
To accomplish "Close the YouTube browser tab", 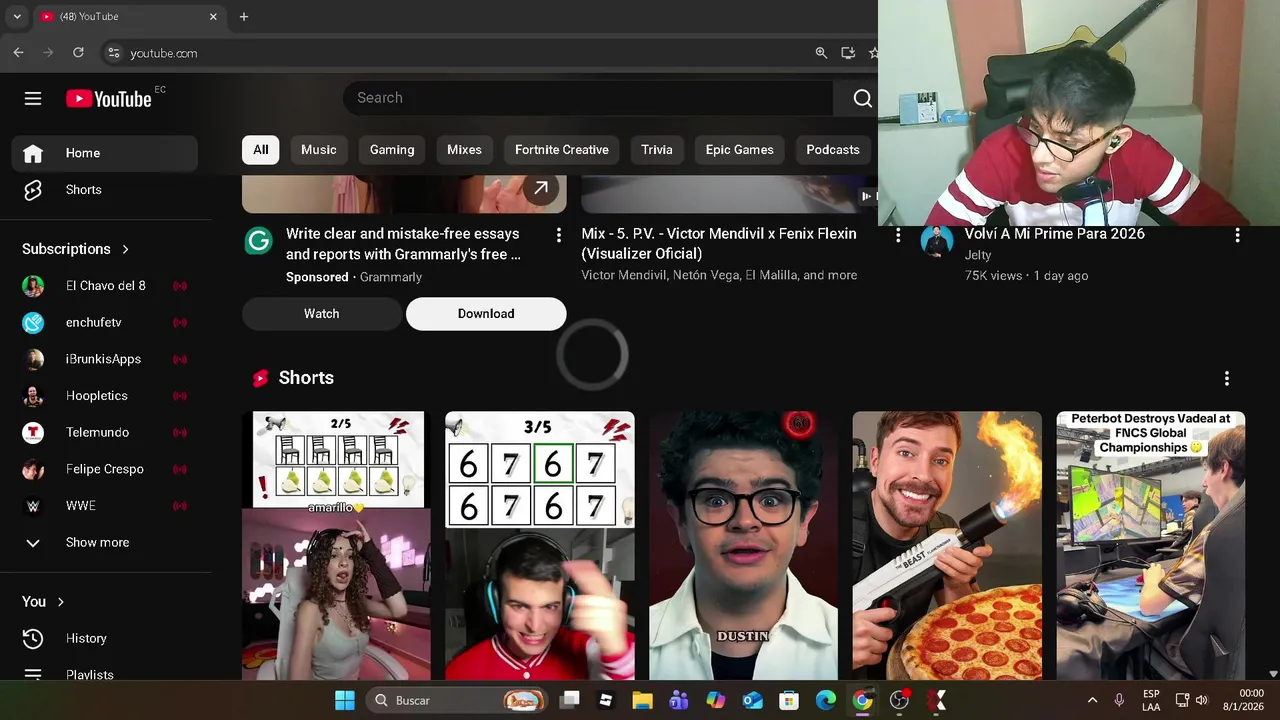I will (x=213, y=17).
